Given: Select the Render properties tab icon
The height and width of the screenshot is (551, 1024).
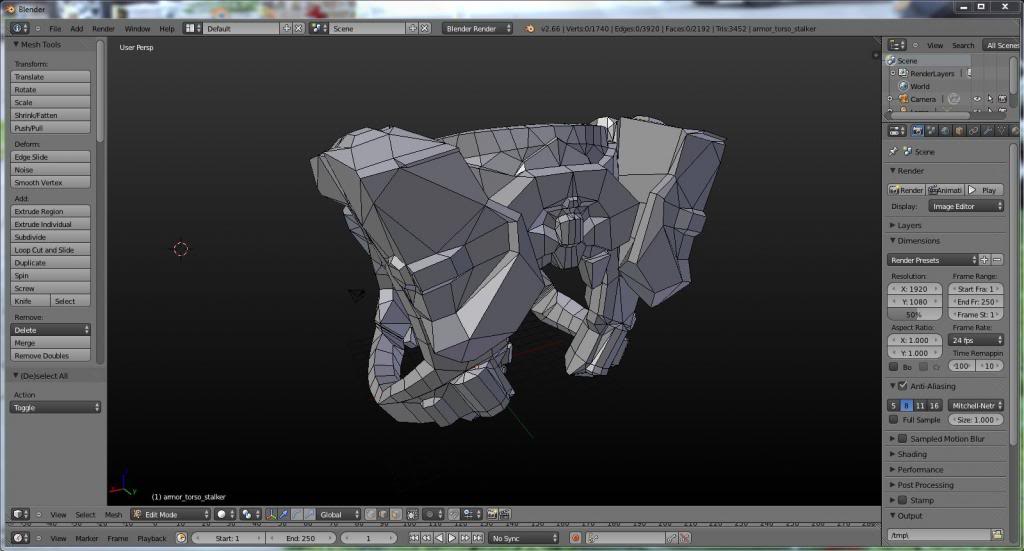Looking at the screenshot, I should 918,131.
